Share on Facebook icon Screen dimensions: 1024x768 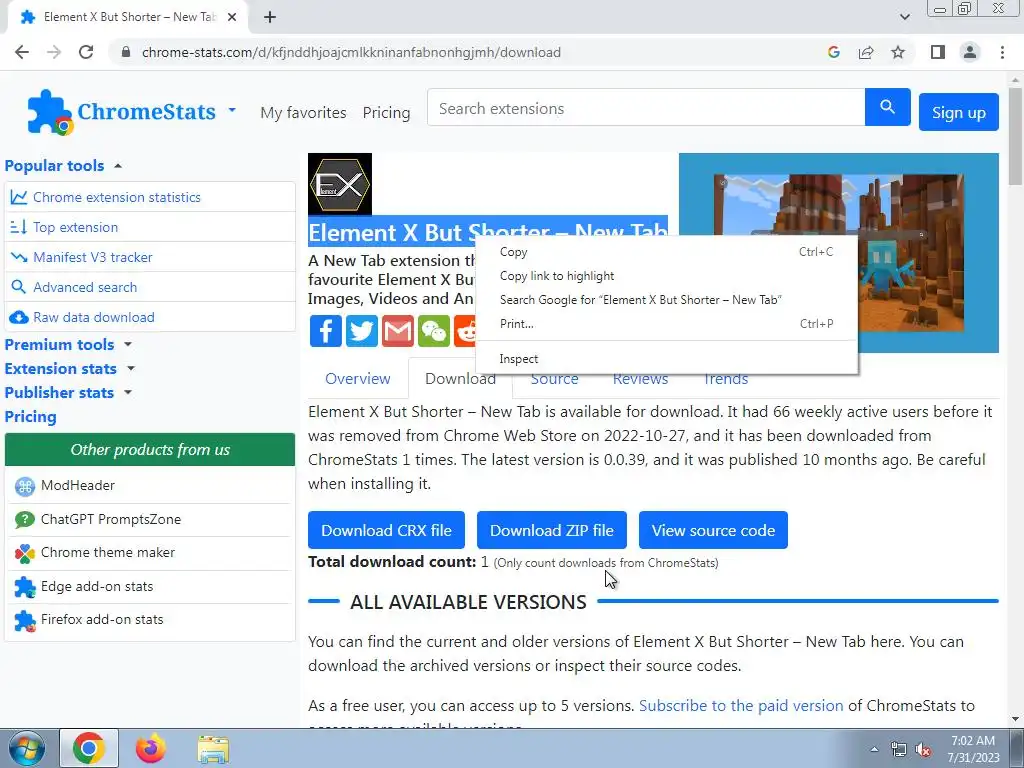click(x=325, y=330)
